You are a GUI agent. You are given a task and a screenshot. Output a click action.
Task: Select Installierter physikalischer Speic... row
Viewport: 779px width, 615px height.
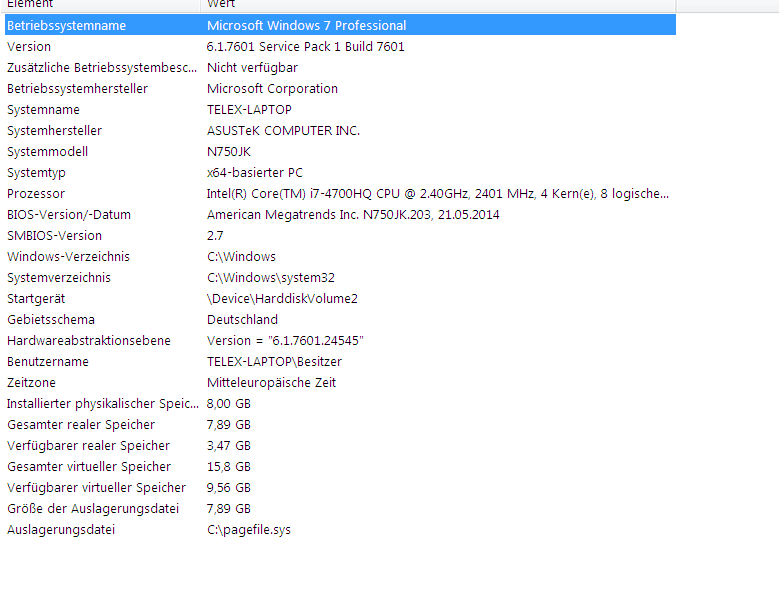pos(340,403)
